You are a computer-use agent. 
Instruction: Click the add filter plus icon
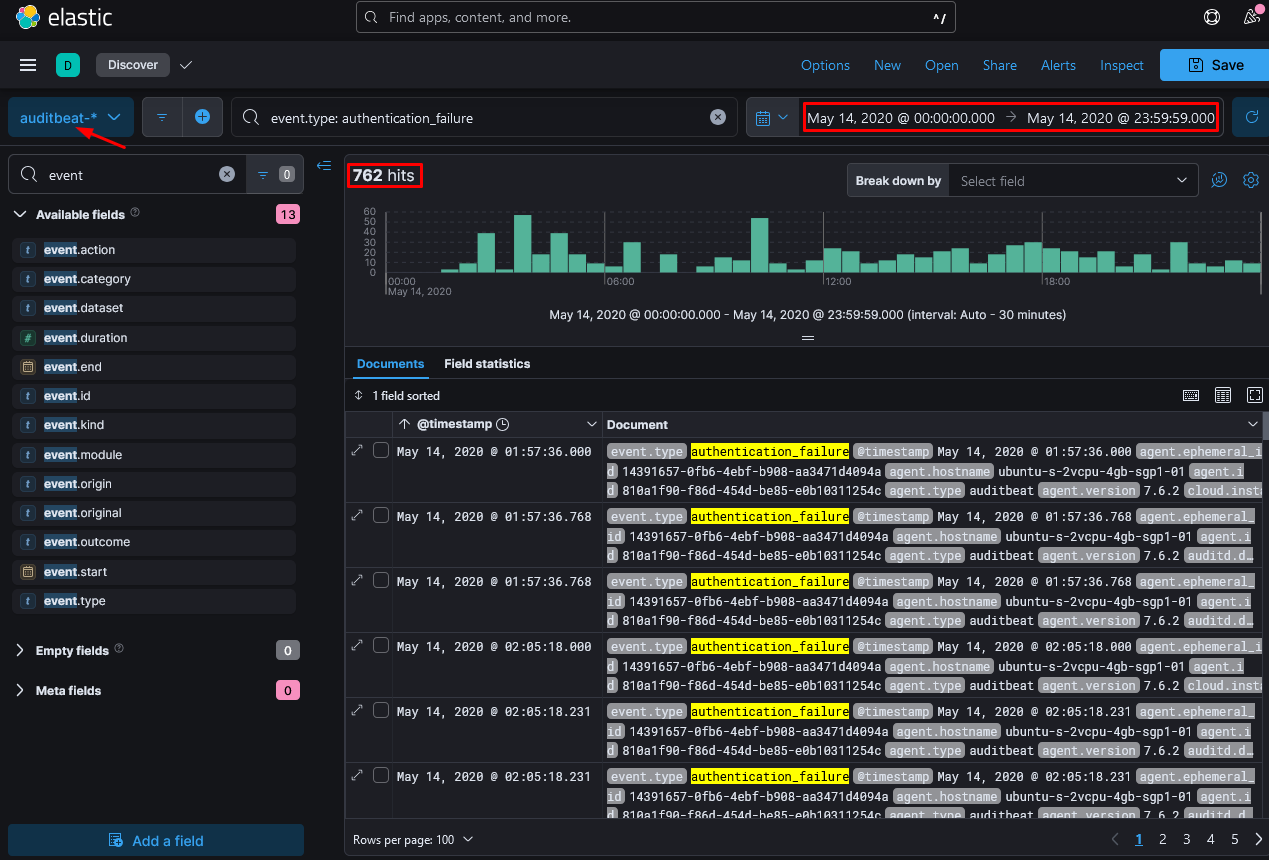click(202, 117)
